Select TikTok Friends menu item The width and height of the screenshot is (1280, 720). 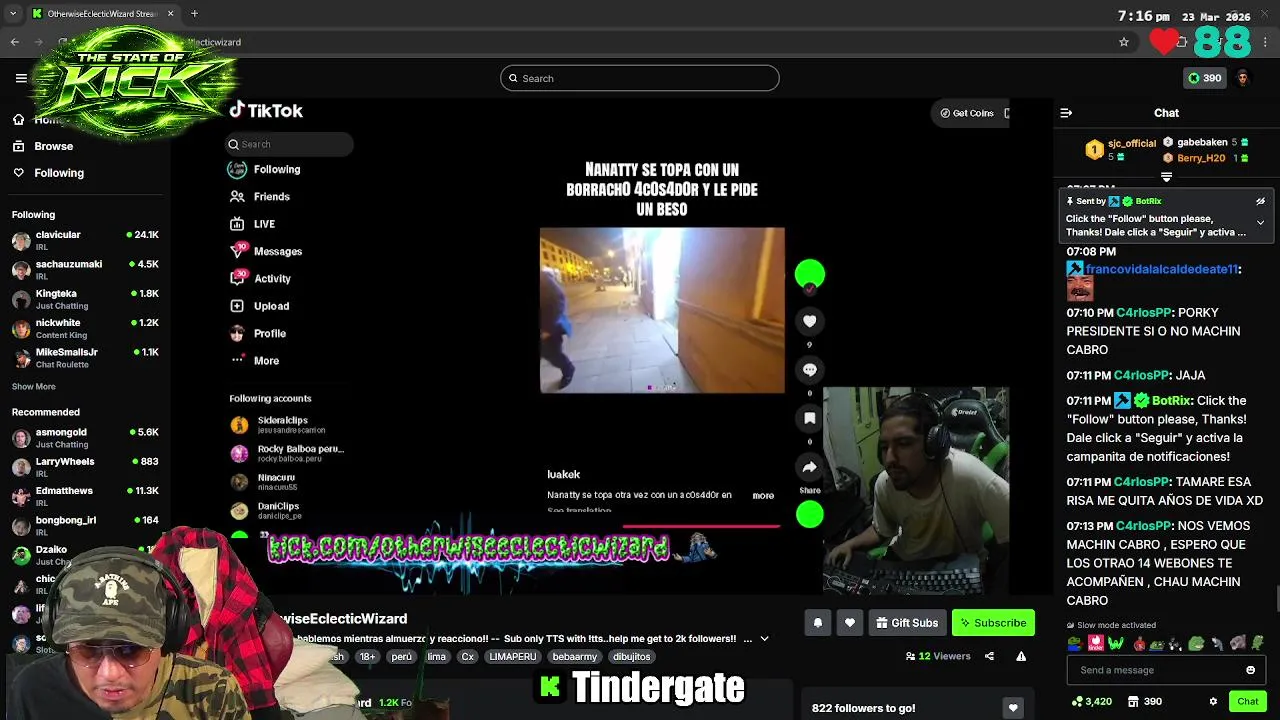260,197
